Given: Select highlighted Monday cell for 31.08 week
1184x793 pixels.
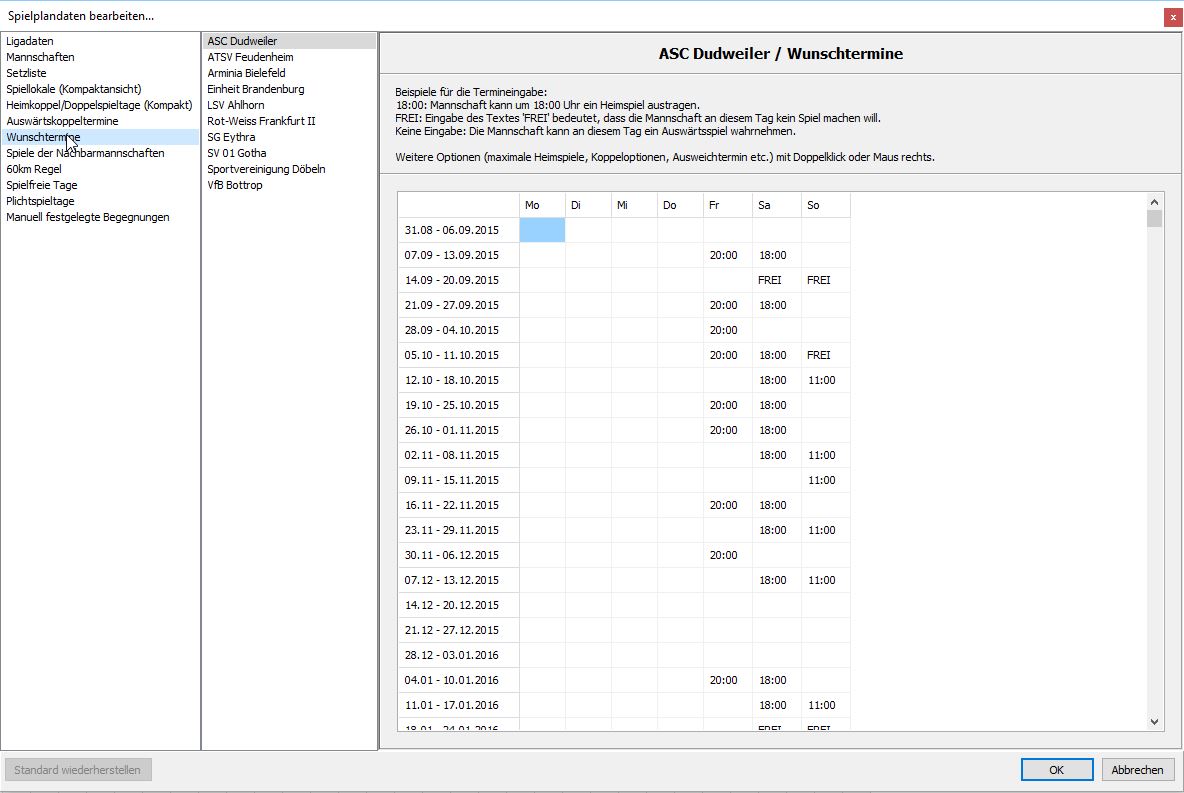Looking at the screenshot, I should [x=542, y=230].
